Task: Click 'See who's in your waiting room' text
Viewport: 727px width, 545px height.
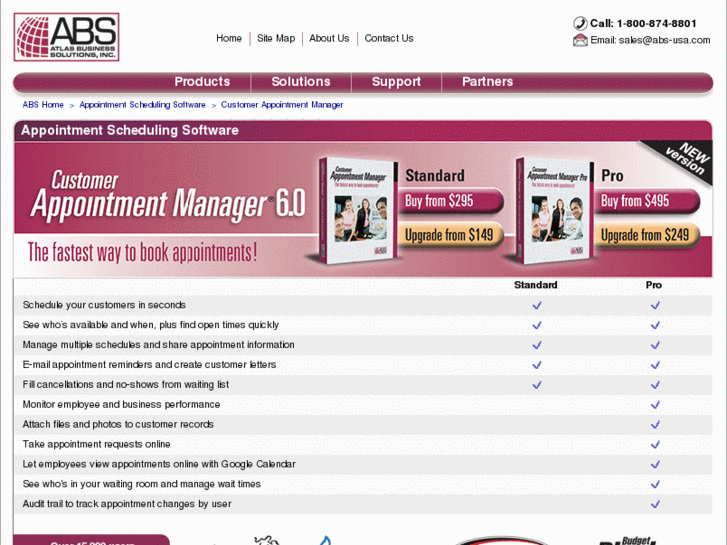Action: [x=141, y=484]
